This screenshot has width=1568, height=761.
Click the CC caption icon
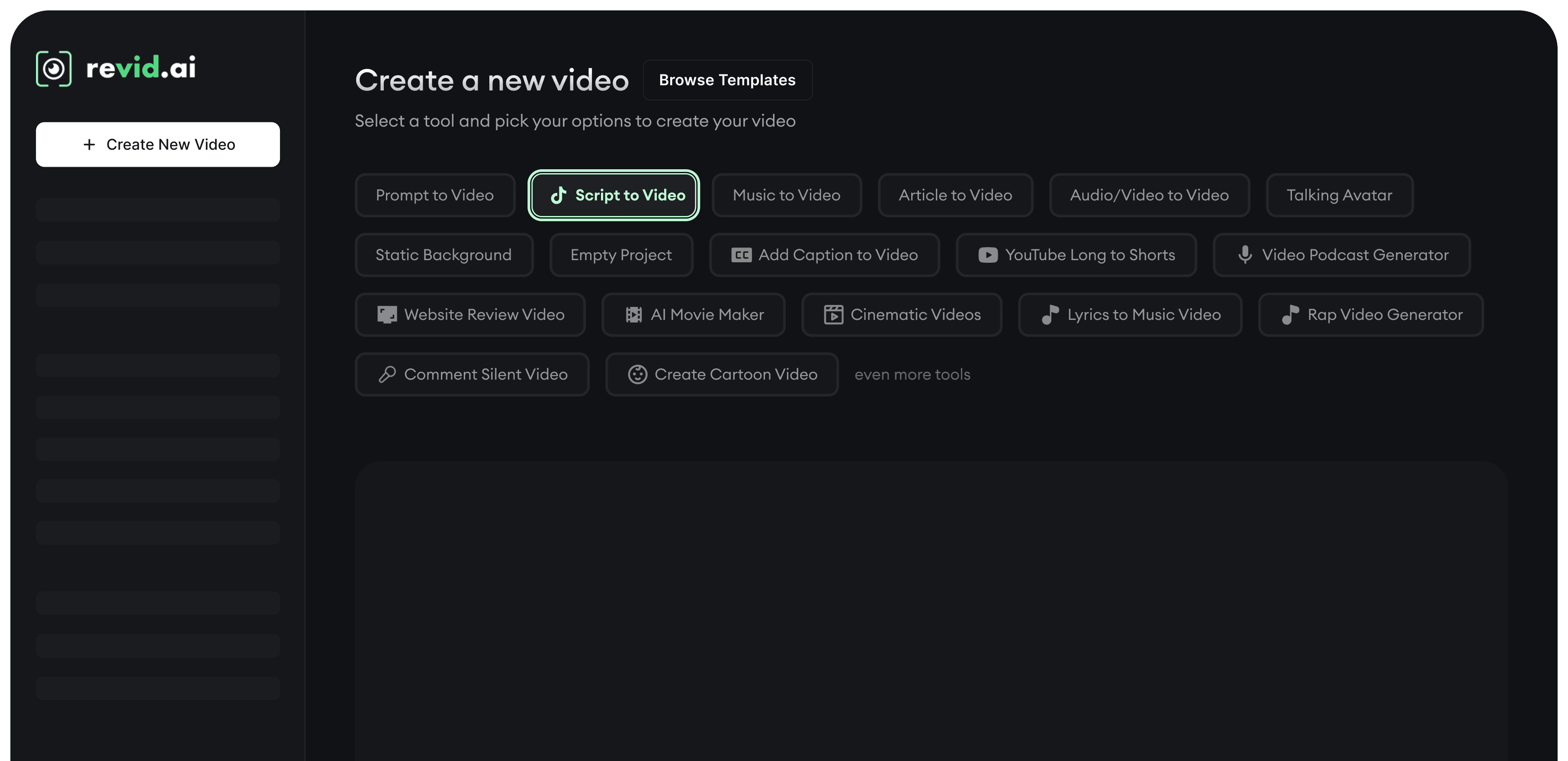pyautogui.click(x=741, y=255)
